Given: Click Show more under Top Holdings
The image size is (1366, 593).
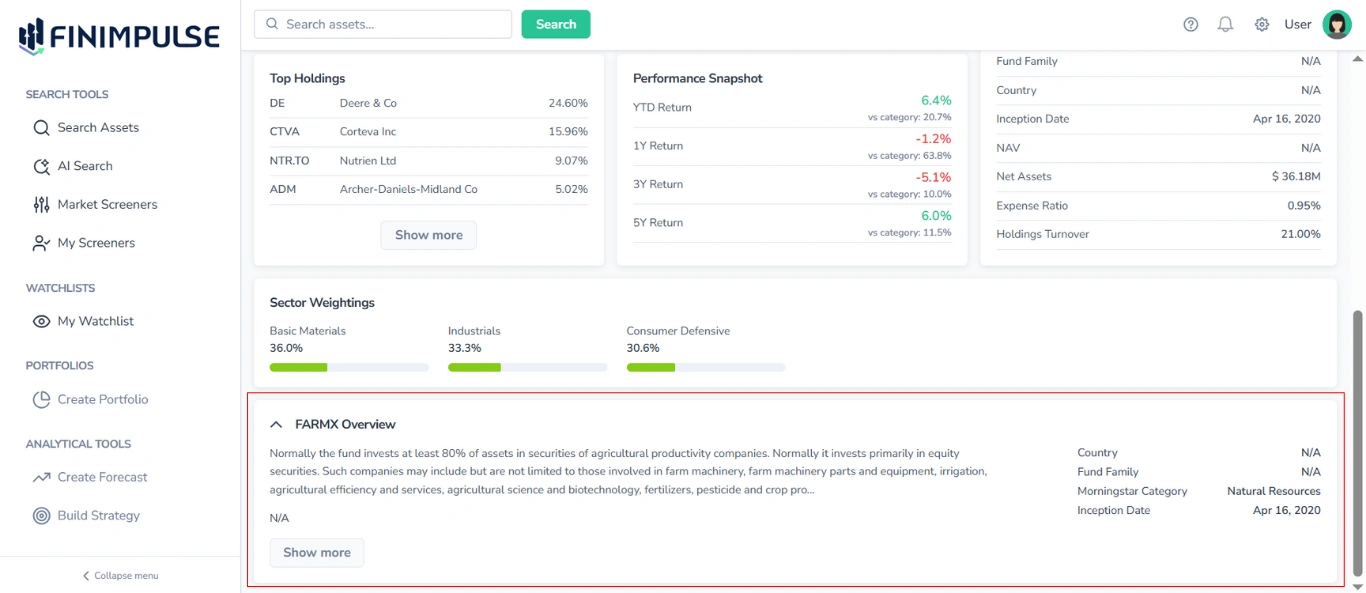Looking at the screenshot, I should pyautogui.click(x=428, y=235).
